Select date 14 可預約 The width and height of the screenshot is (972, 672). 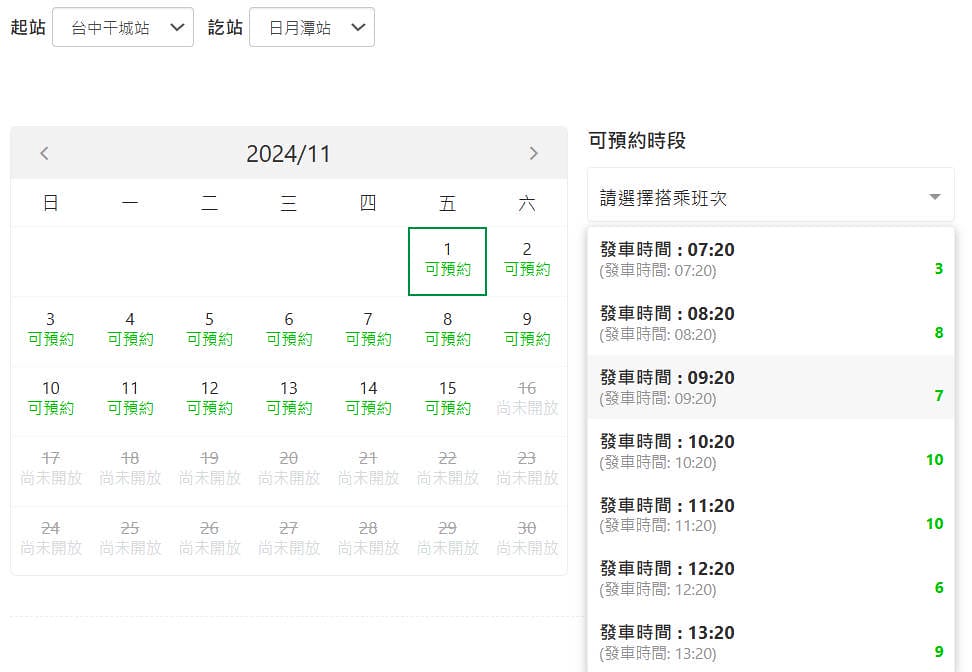coord(368,400)
